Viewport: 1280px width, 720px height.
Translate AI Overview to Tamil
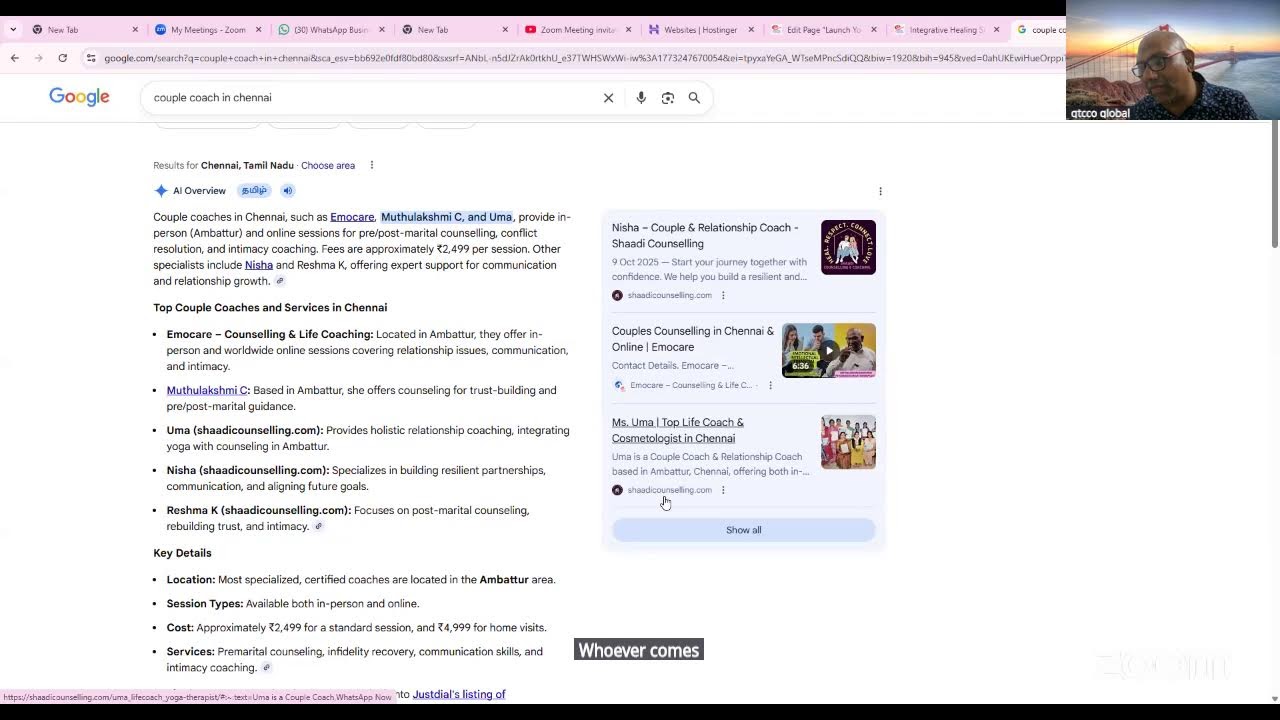click(x=254, y=191)
